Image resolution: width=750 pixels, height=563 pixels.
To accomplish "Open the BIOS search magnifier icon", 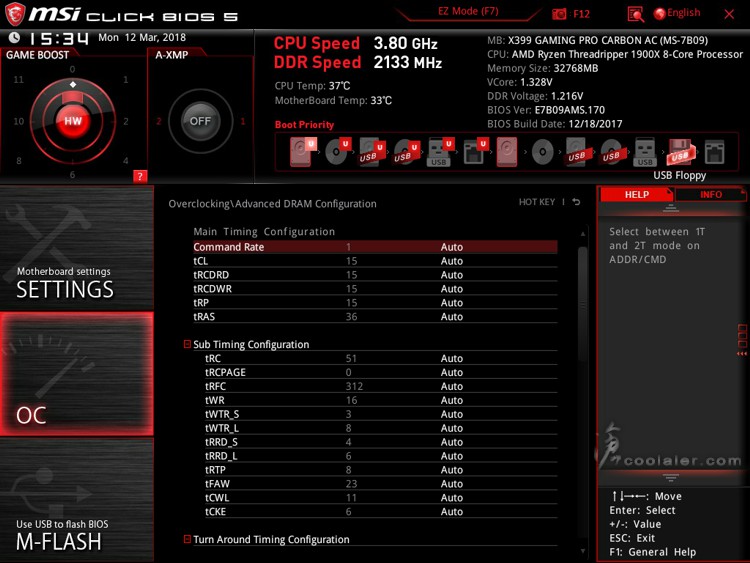I will (x=635, y=14).
